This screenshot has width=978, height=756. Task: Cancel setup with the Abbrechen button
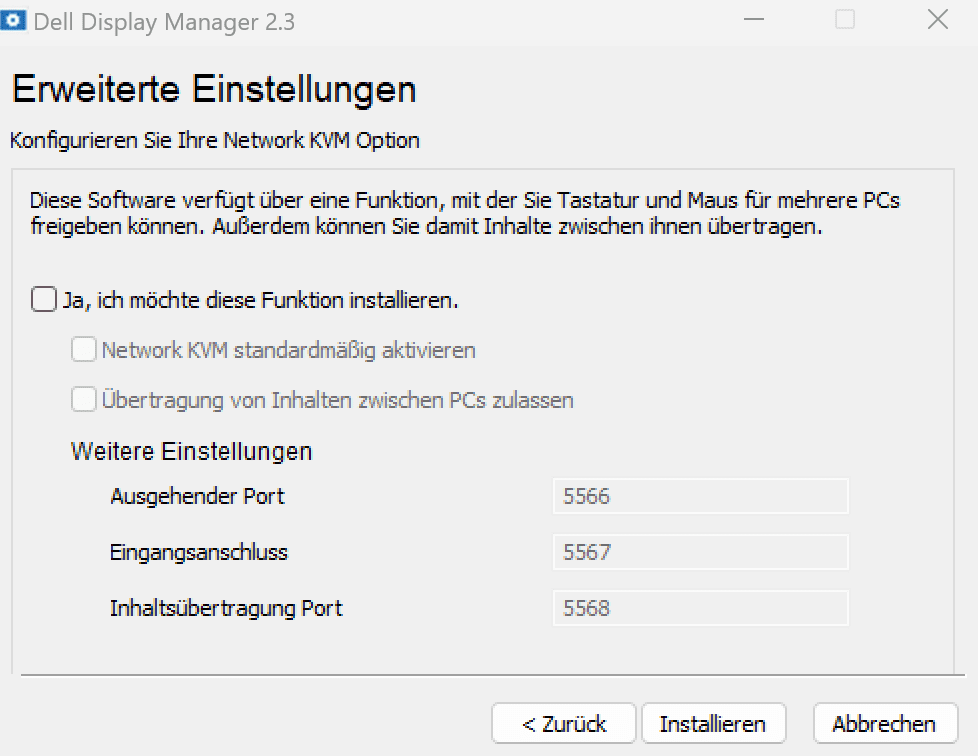(x=885, y=724)
